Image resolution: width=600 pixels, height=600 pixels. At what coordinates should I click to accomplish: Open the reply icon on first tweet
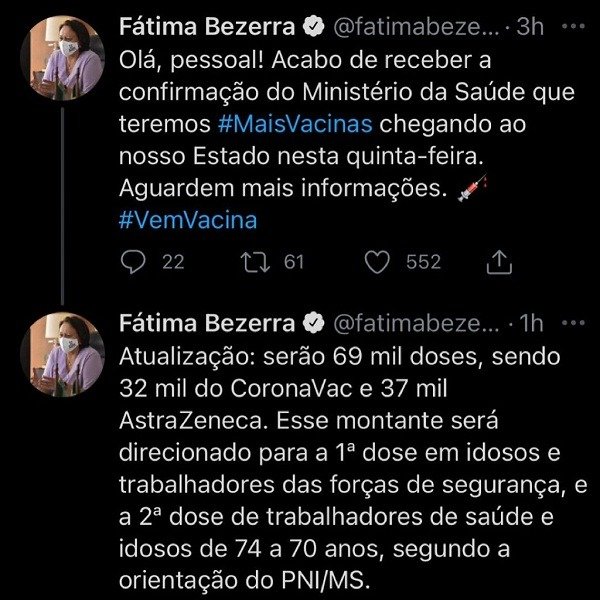pyautogui.click(x=133, y=262)
